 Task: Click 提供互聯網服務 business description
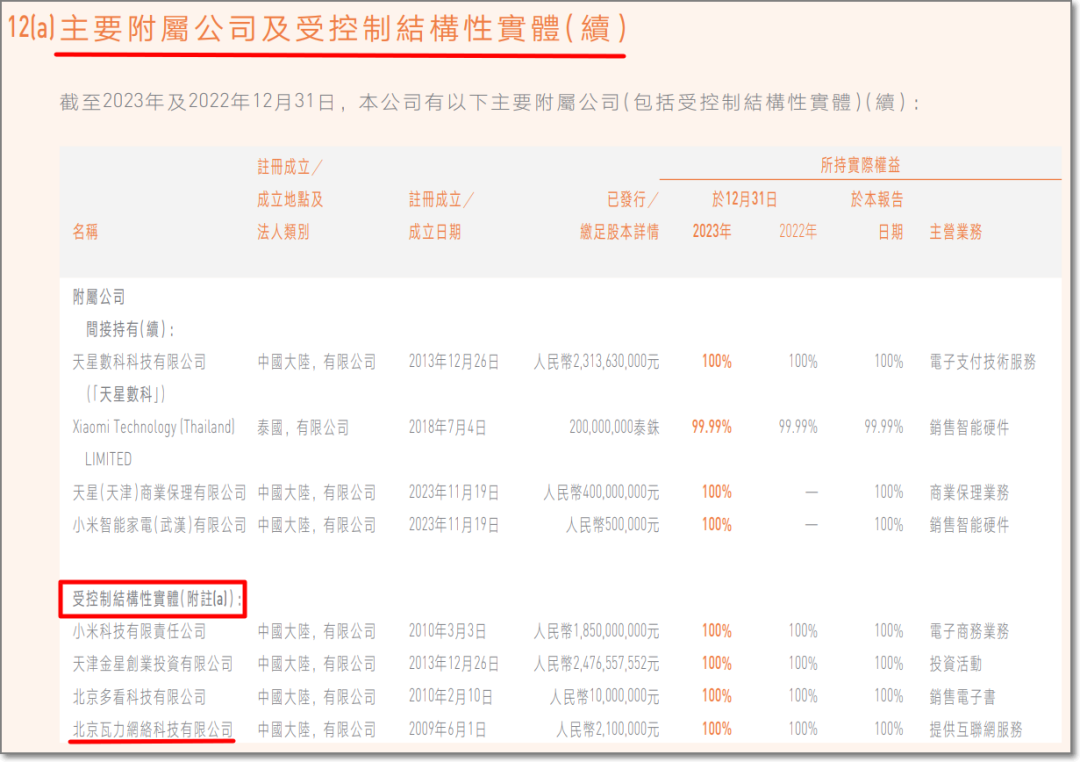(x=976, y=730)
